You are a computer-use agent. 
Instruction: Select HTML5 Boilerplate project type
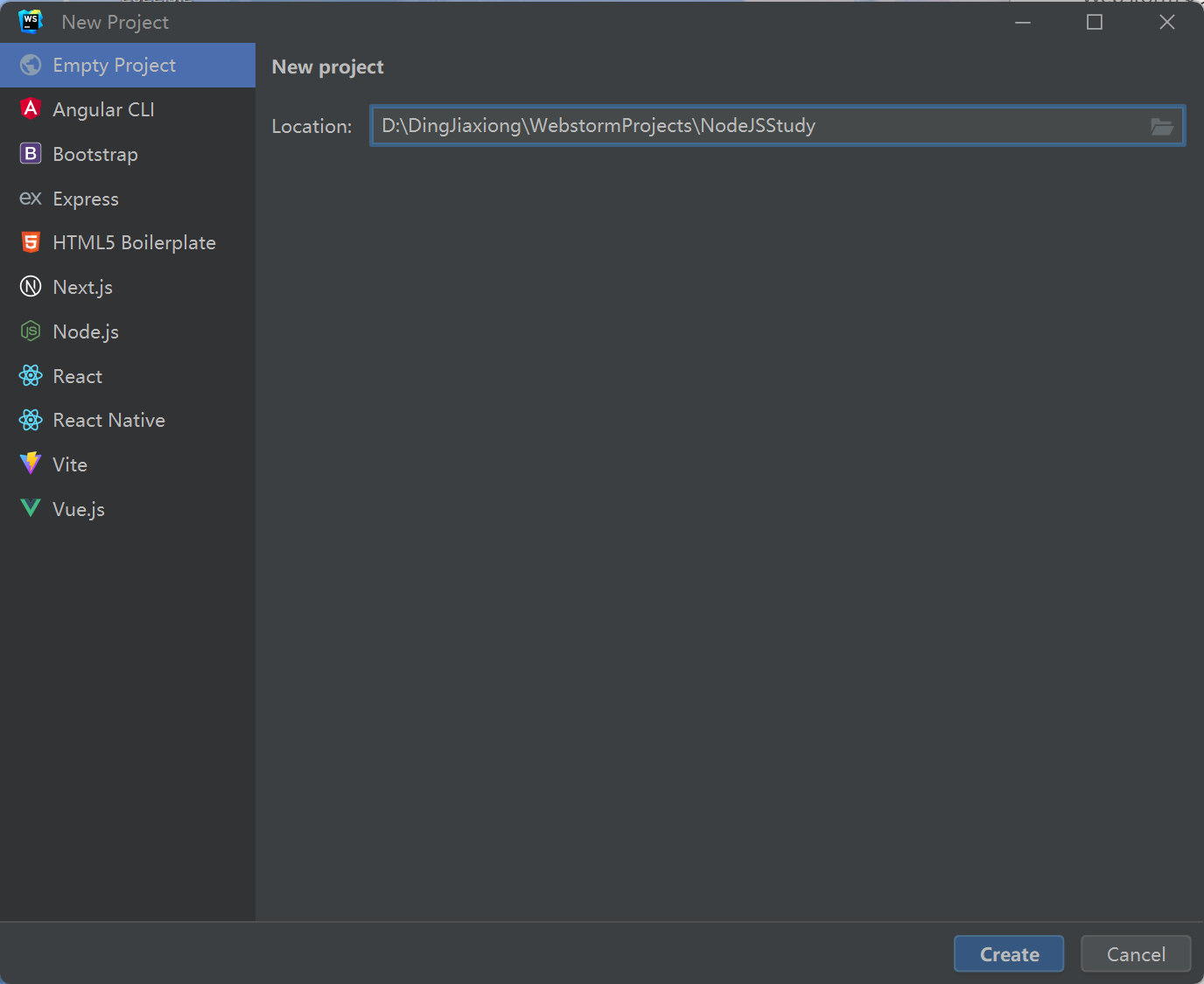134,243
